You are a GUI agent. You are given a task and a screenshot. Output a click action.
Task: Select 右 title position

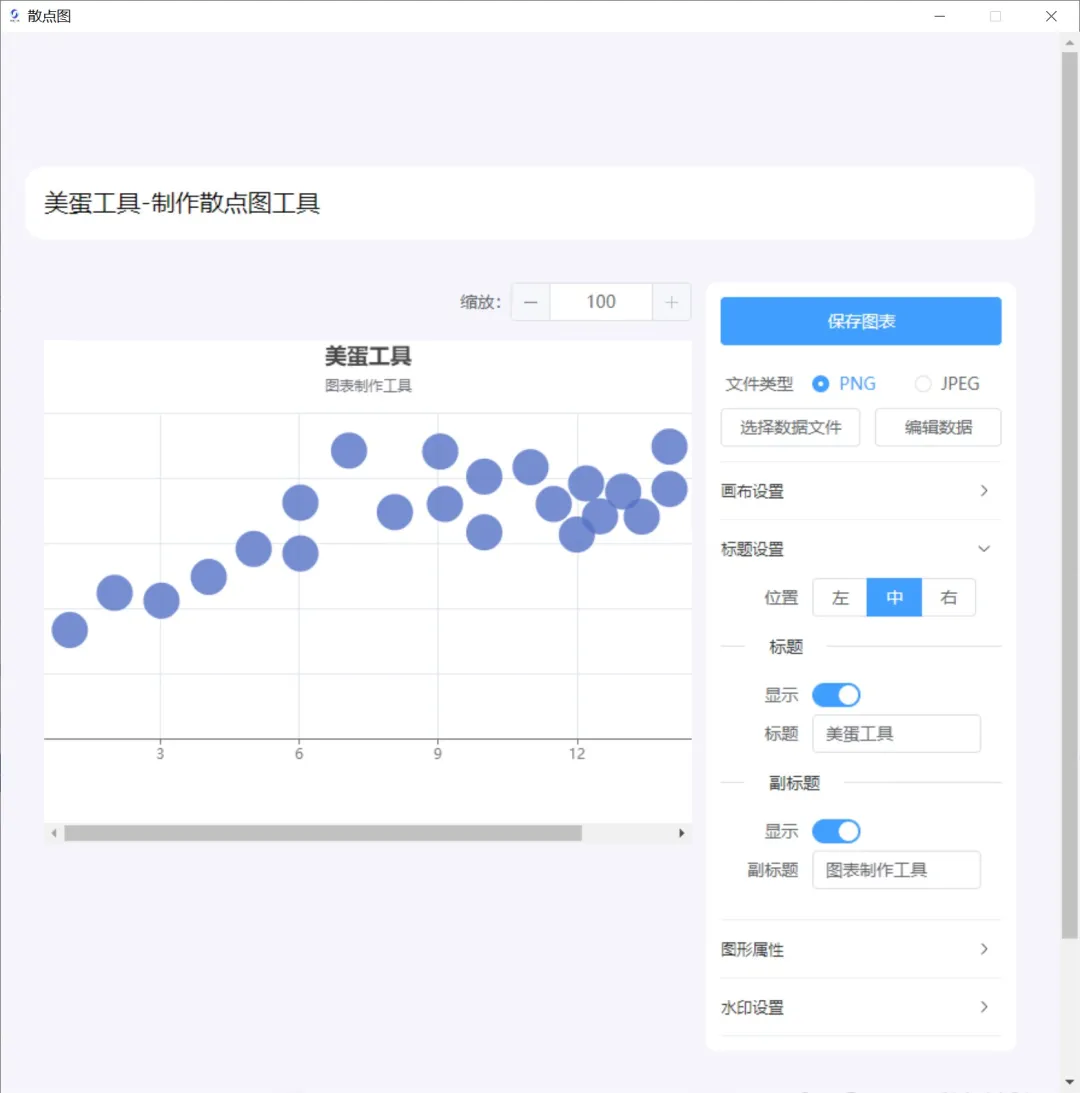[948, 597]
